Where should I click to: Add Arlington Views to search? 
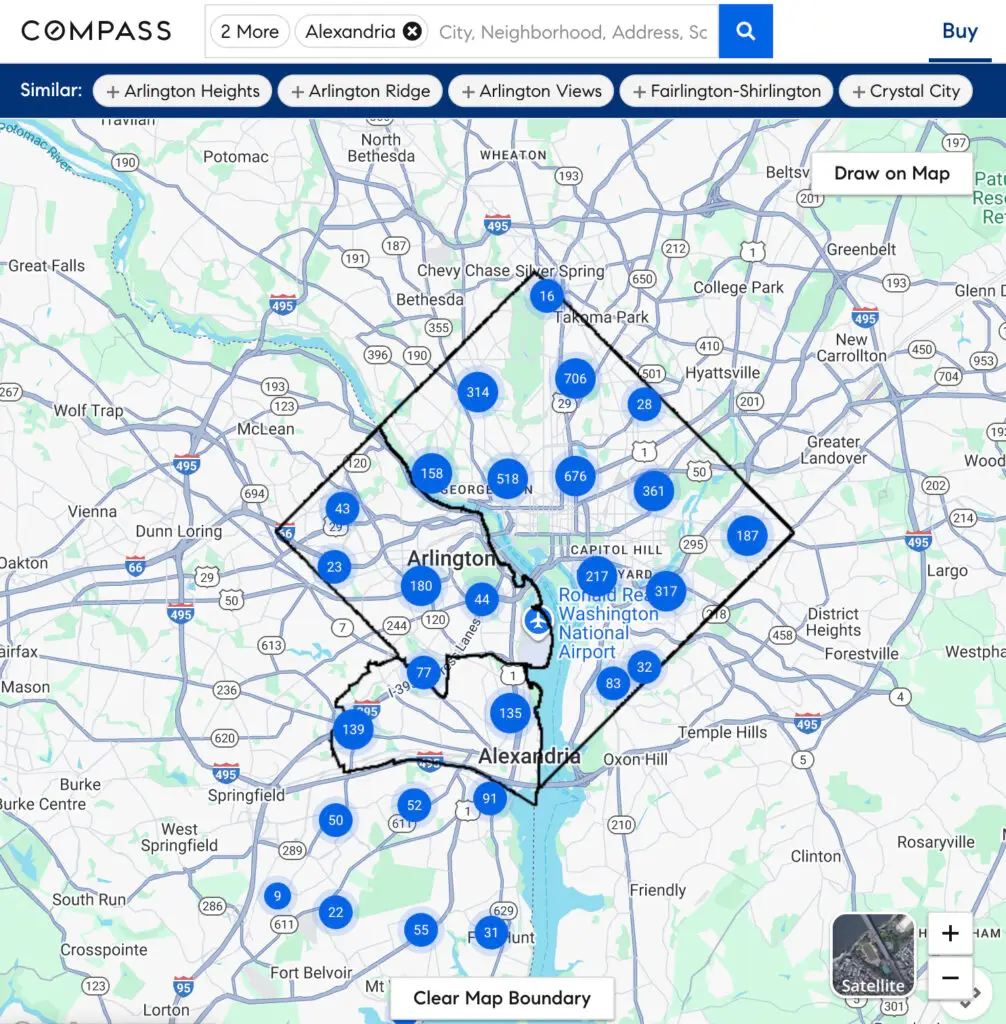pyautogui.click(x=531, y=91)
